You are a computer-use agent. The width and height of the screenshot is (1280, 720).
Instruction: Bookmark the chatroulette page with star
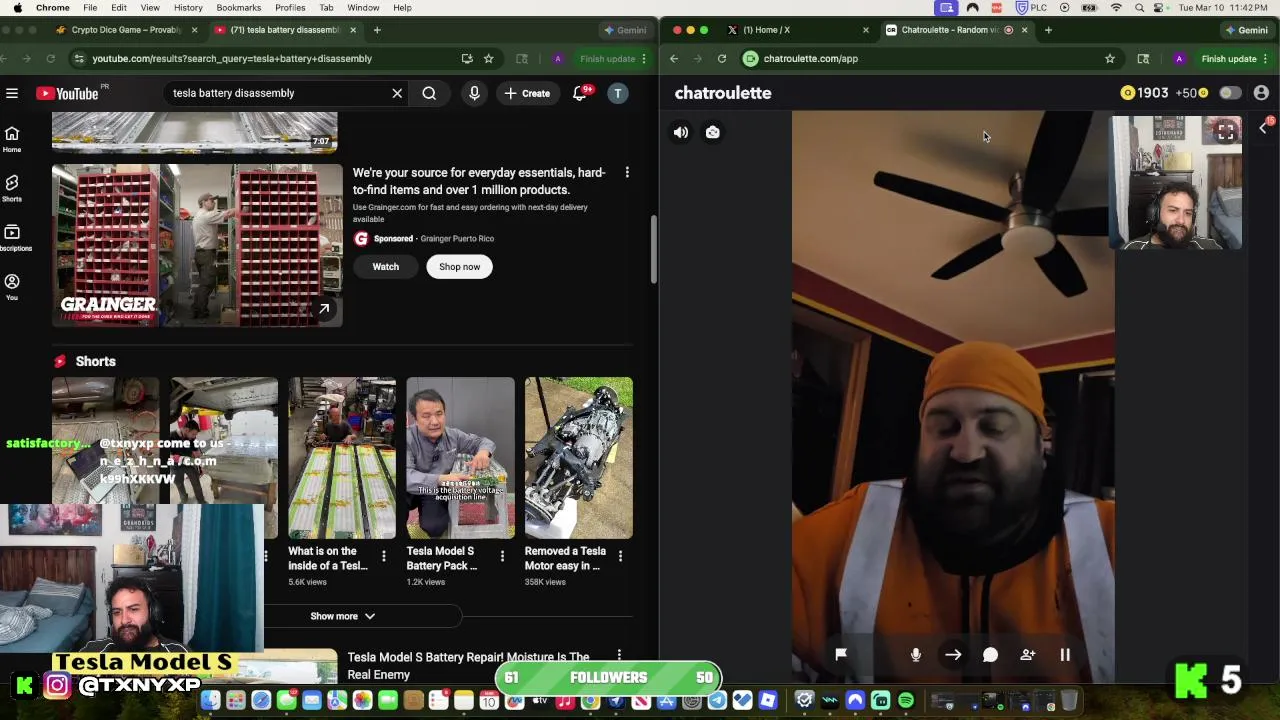tap(1110, 59)
